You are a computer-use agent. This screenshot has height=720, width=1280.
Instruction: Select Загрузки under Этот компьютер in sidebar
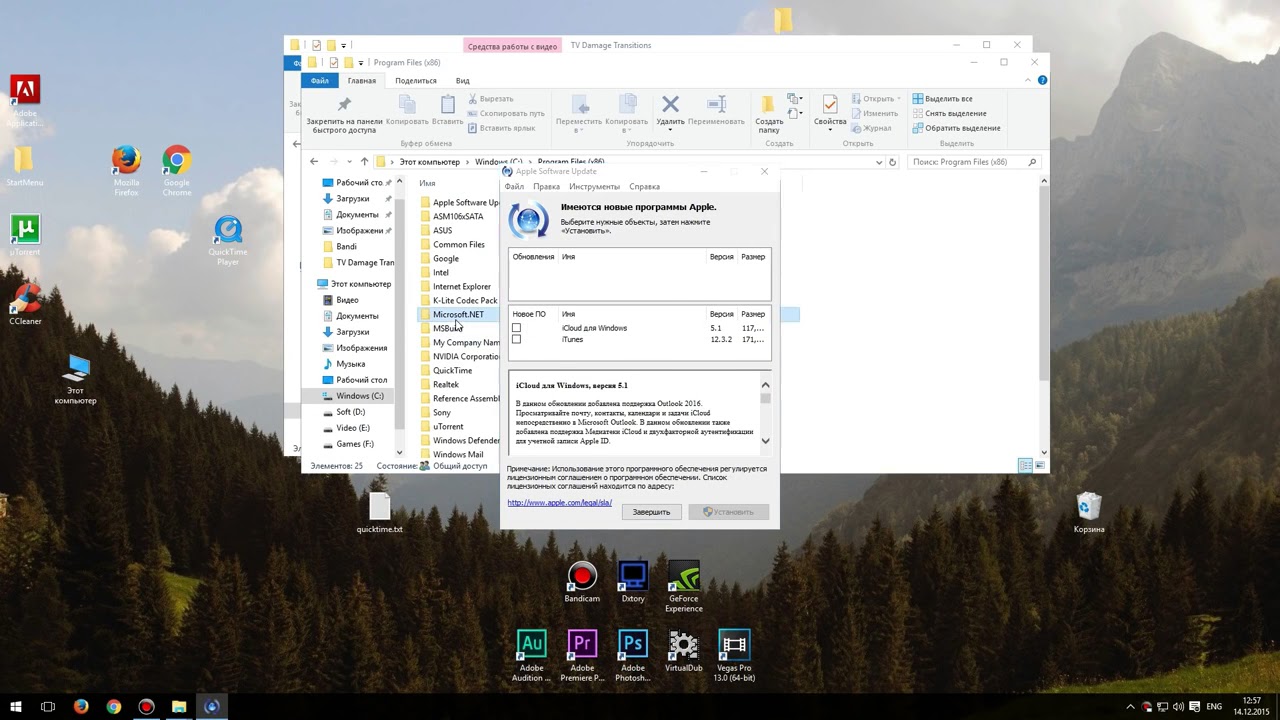click(352, 332)
